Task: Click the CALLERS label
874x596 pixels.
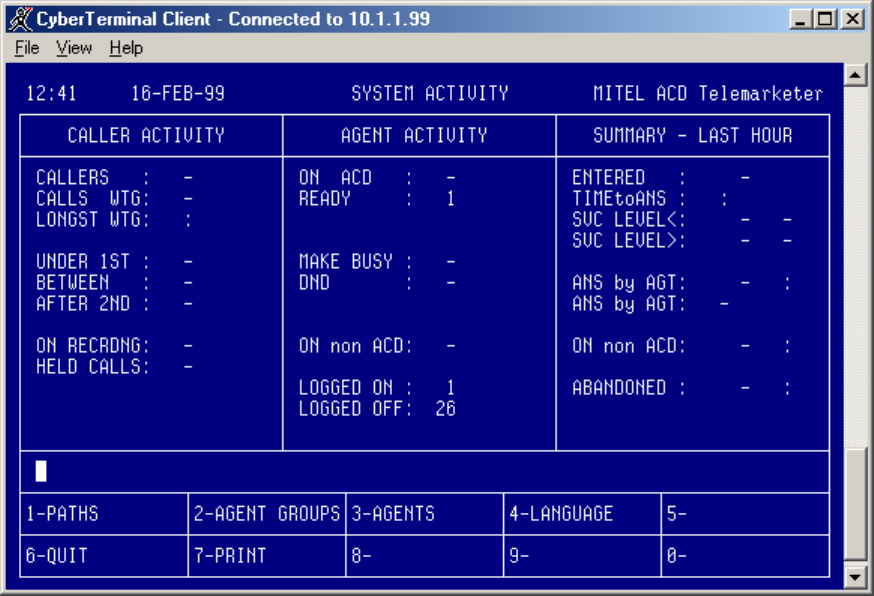Action: [72, 177]
